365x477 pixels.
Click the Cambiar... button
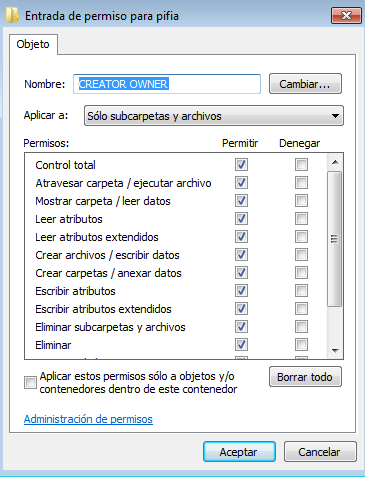[305, 84]
